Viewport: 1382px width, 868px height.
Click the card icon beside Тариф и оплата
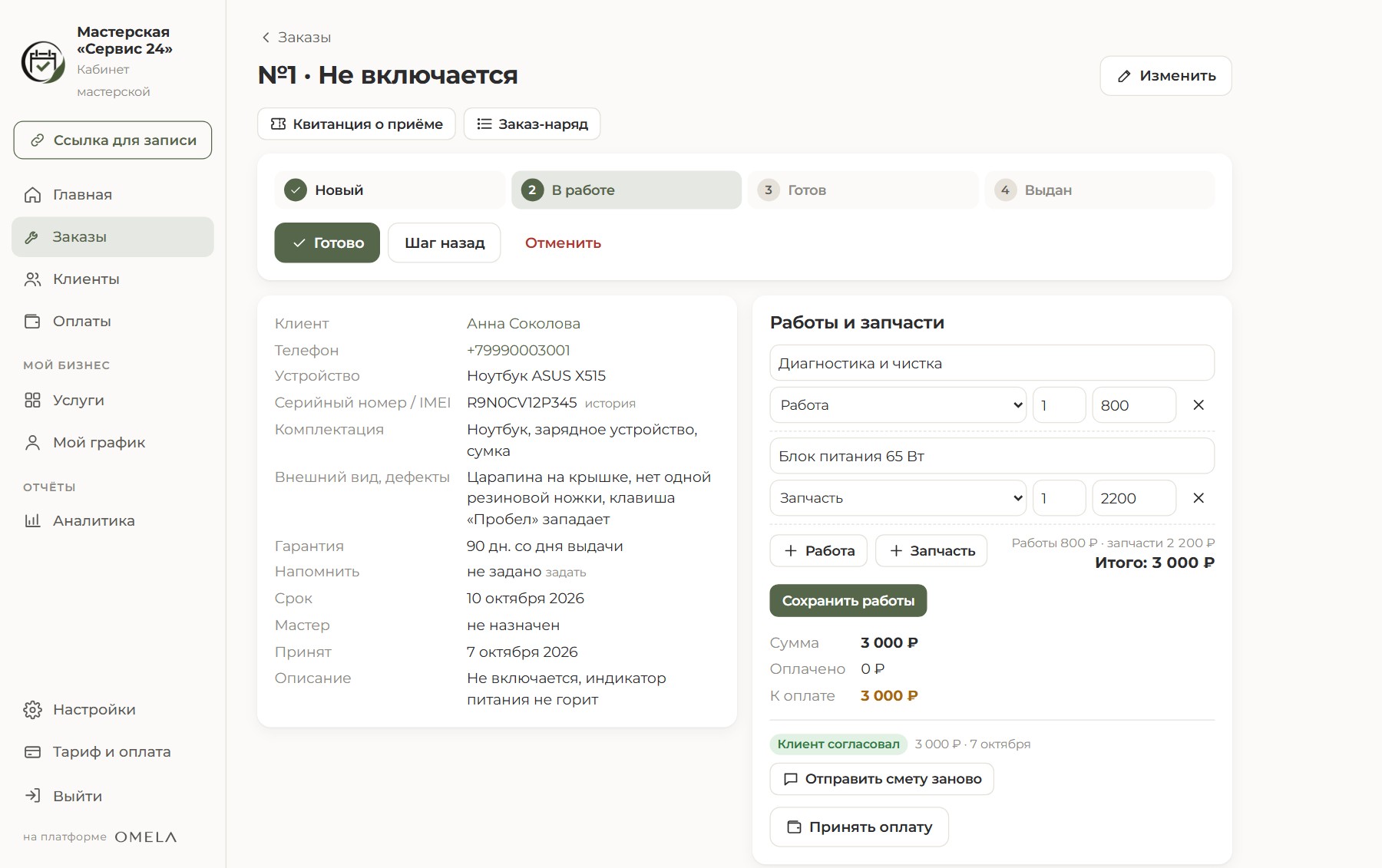click(32, 752)
